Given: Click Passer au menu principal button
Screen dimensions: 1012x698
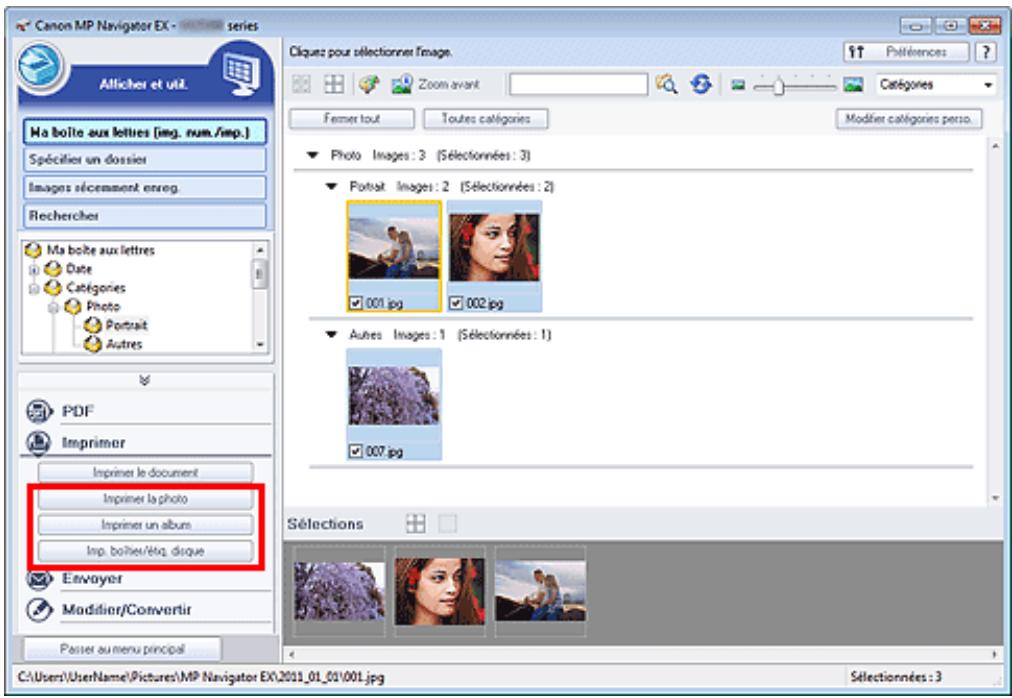Looking at the screenshot, I should (x=122, y=648).
